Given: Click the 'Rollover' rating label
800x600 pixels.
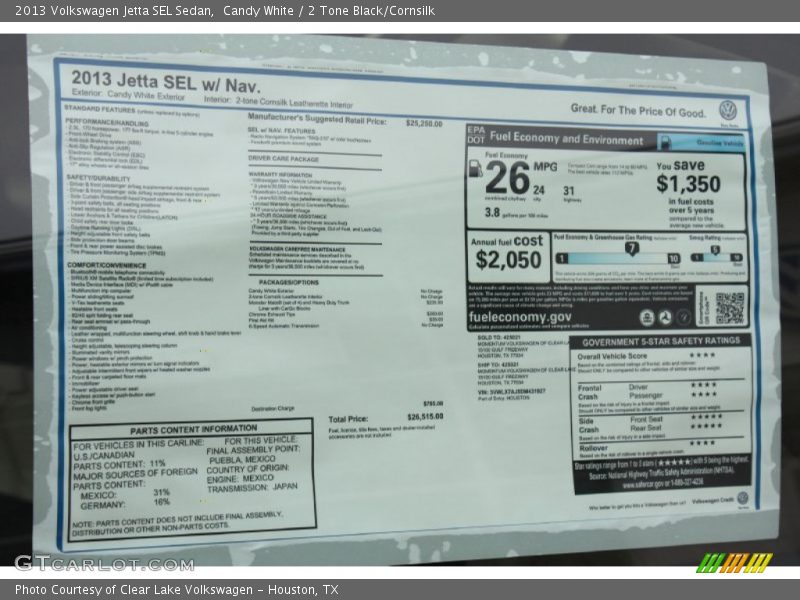Looking at the screenshot, I should click(x=593, y=448).
